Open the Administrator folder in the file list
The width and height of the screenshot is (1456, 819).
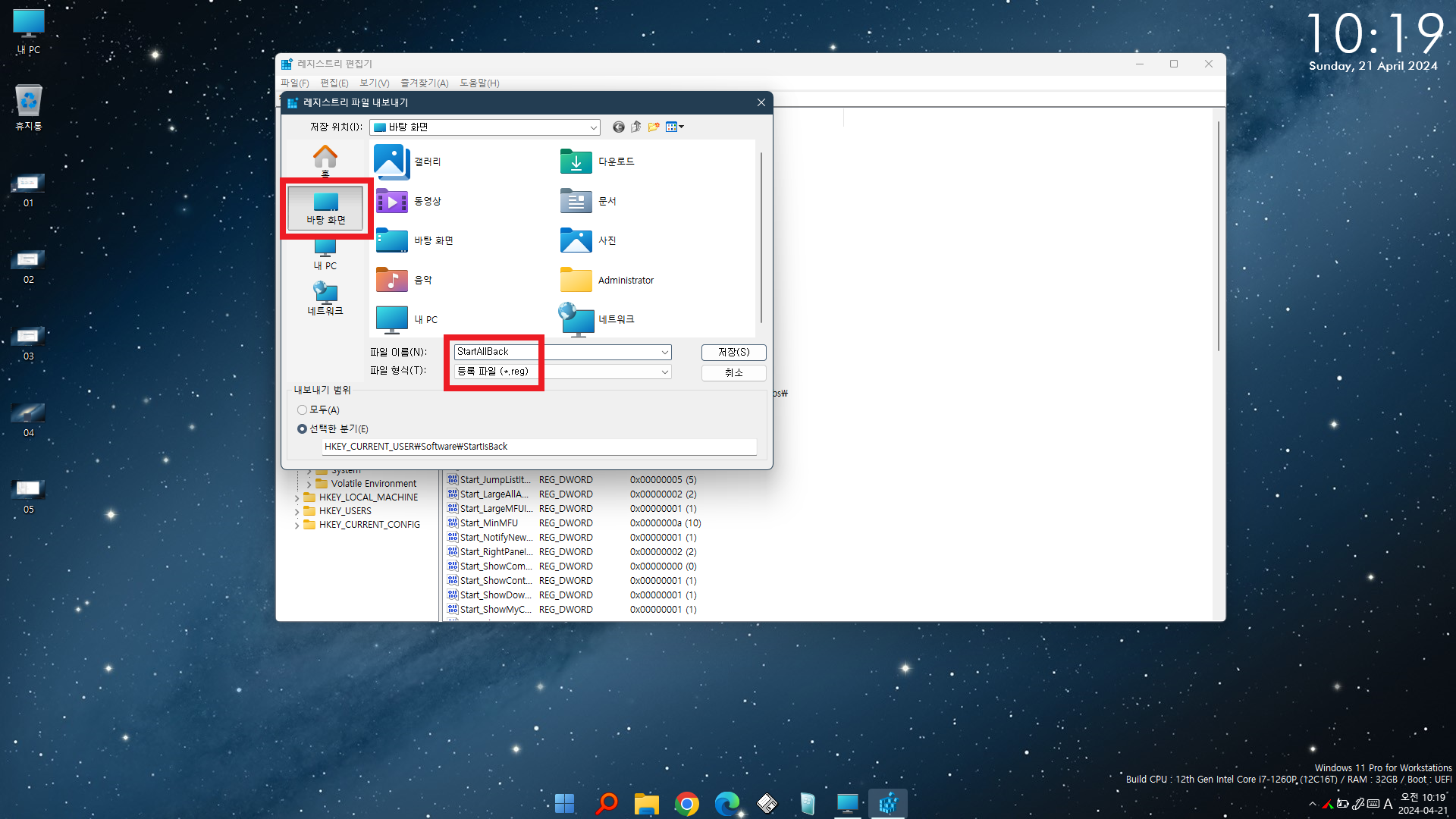[607, 280]
